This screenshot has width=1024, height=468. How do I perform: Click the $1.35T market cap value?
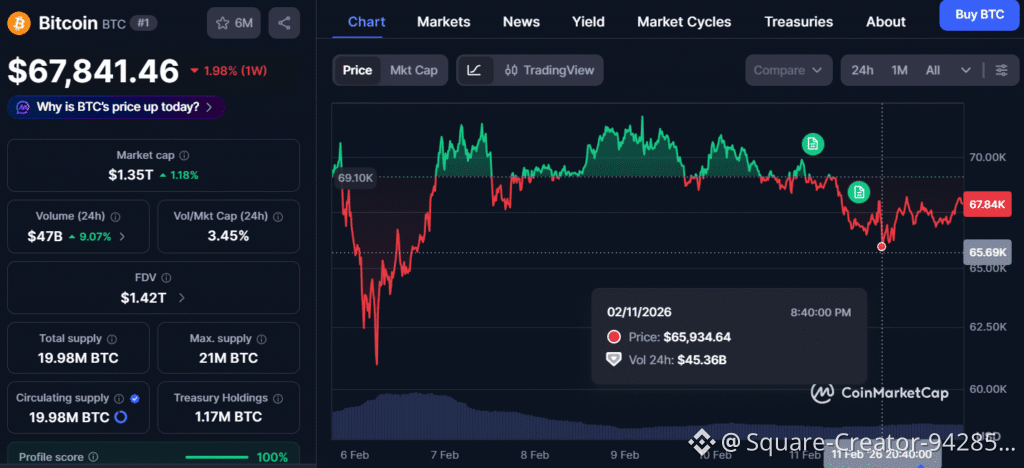[x=131, y=175]
